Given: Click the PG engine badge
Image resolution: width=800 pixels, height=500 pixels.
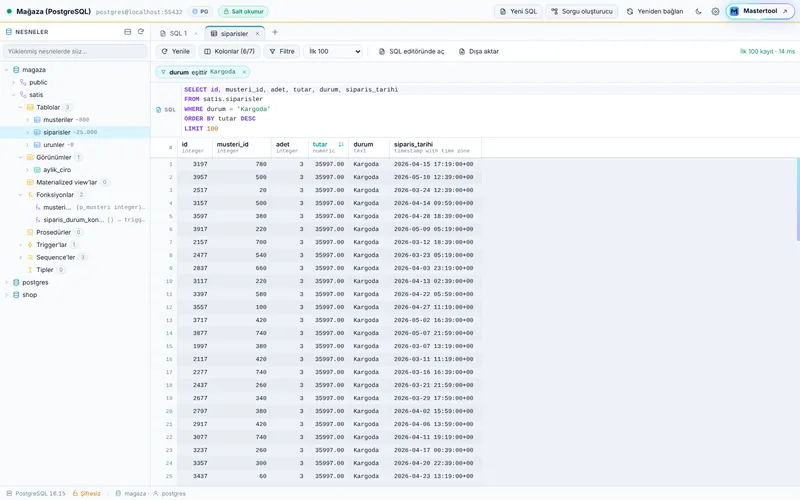Looking at the screenshot, I should pyautogui.click(x=200, y=11).
